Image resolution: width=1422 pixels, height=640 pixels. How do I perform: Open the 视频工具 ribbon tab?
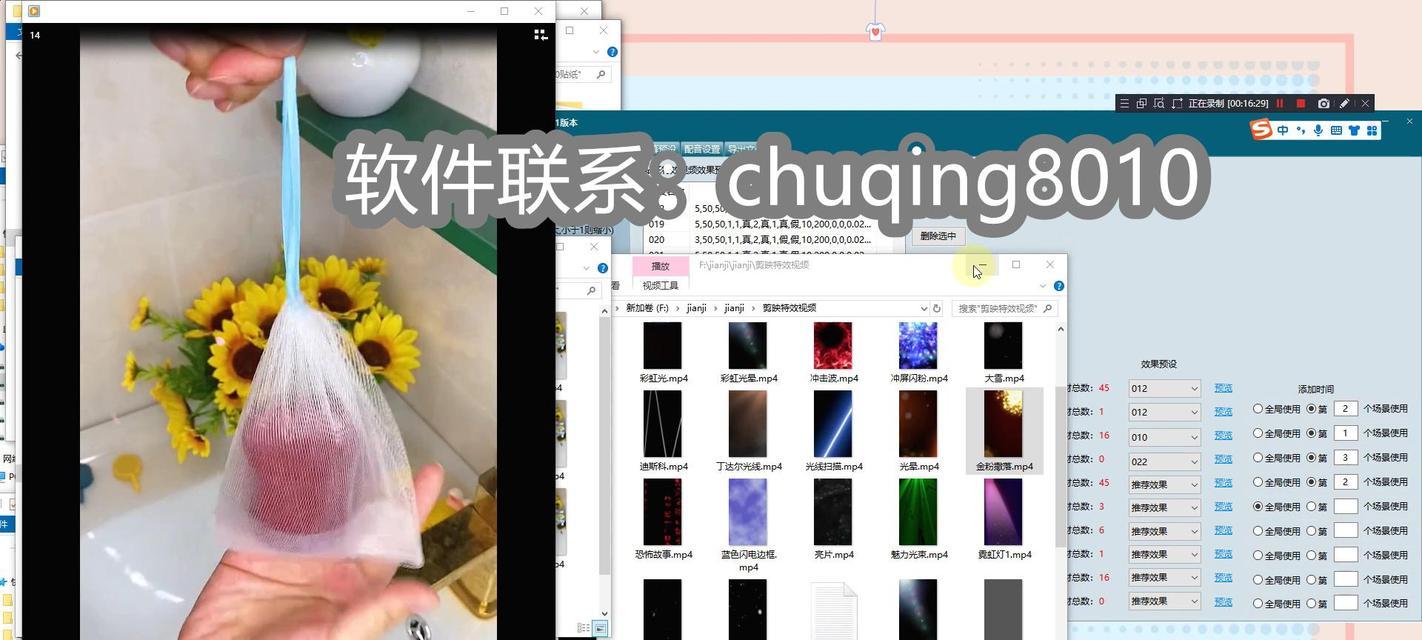660,286
